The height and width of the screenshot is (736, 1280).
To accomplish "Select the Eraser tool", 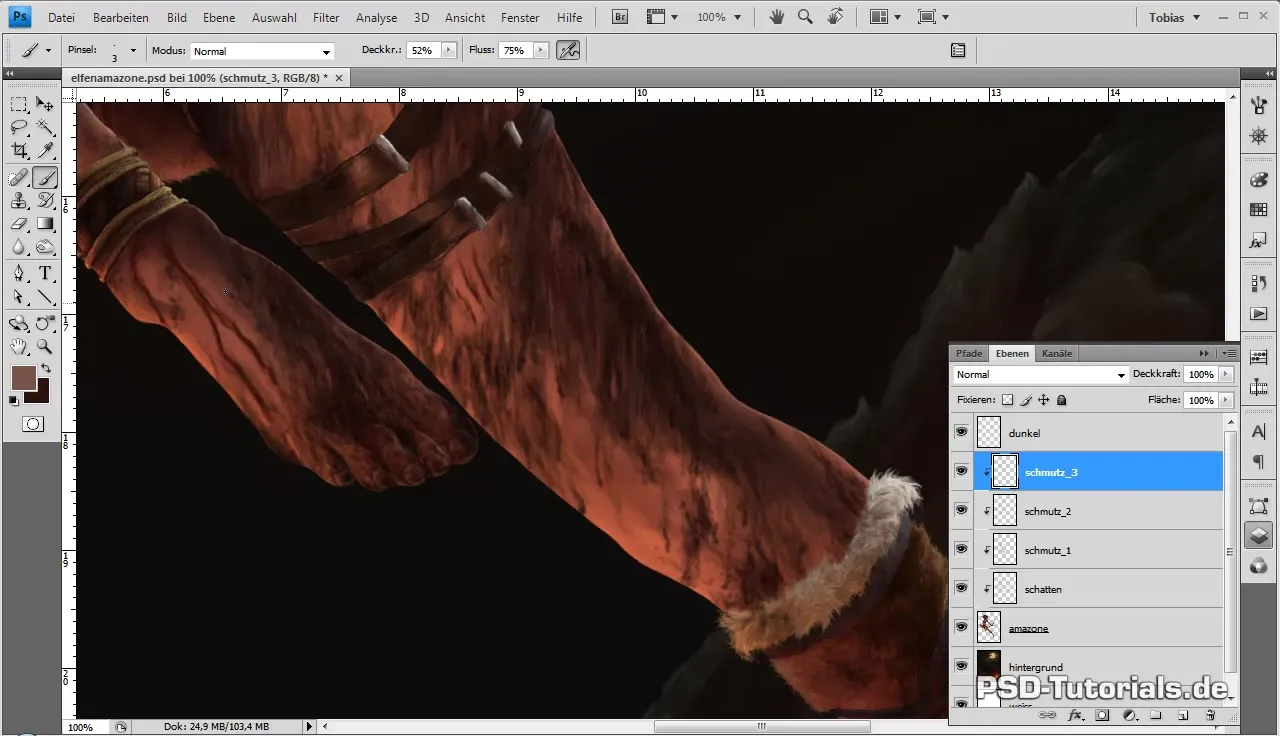I will pos(19,224).
